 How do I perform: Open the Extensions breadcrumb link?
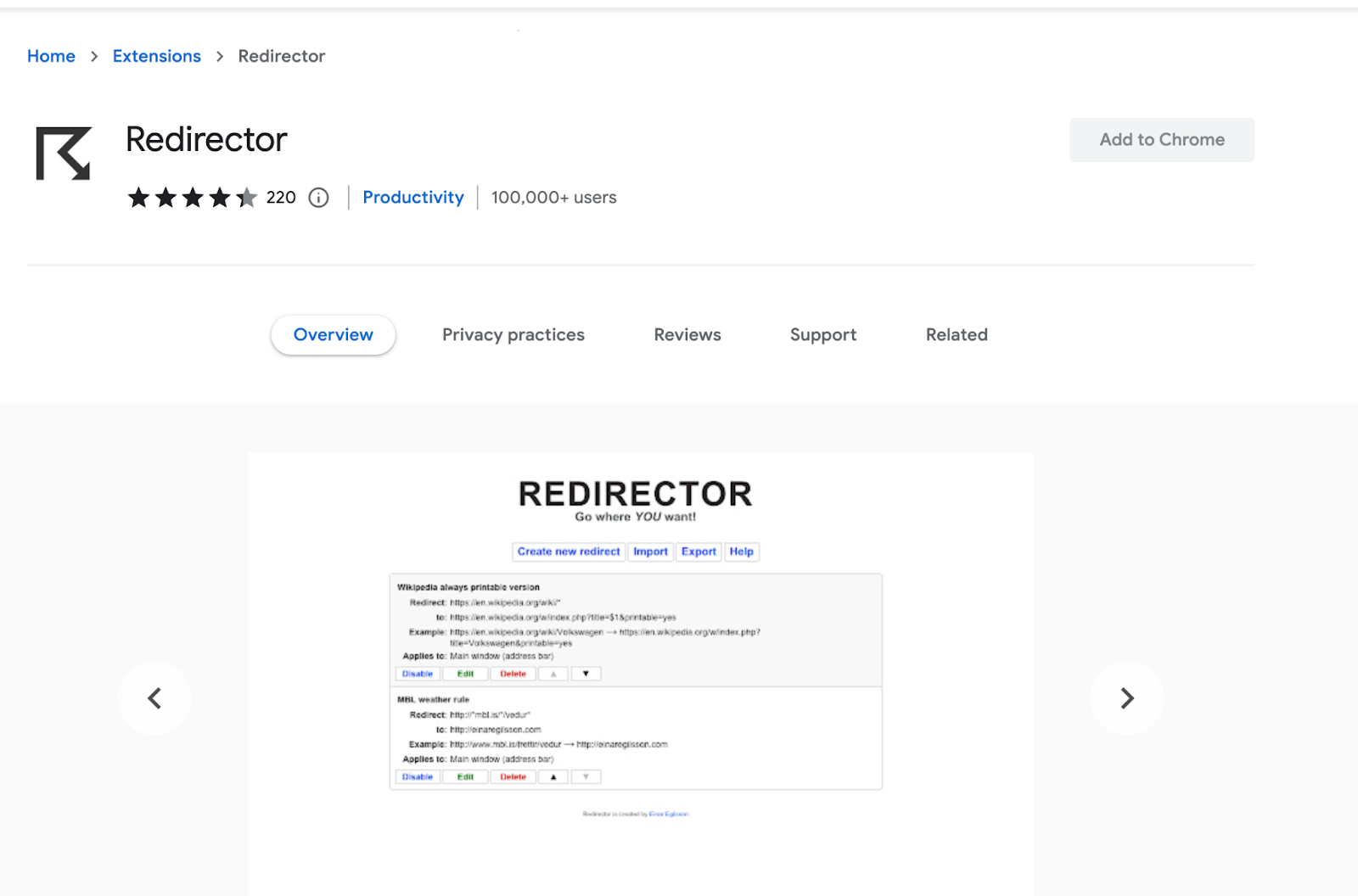pos(157,56)
